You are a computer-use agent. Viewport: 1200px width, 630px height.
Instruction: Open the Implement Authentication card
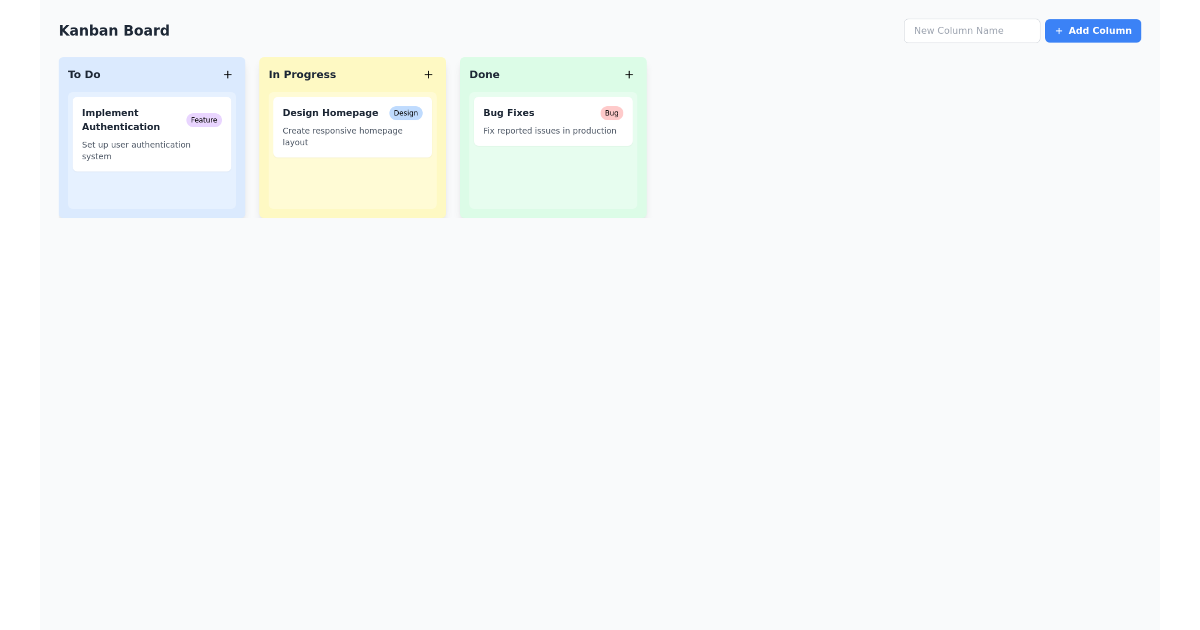coord(151,133)
